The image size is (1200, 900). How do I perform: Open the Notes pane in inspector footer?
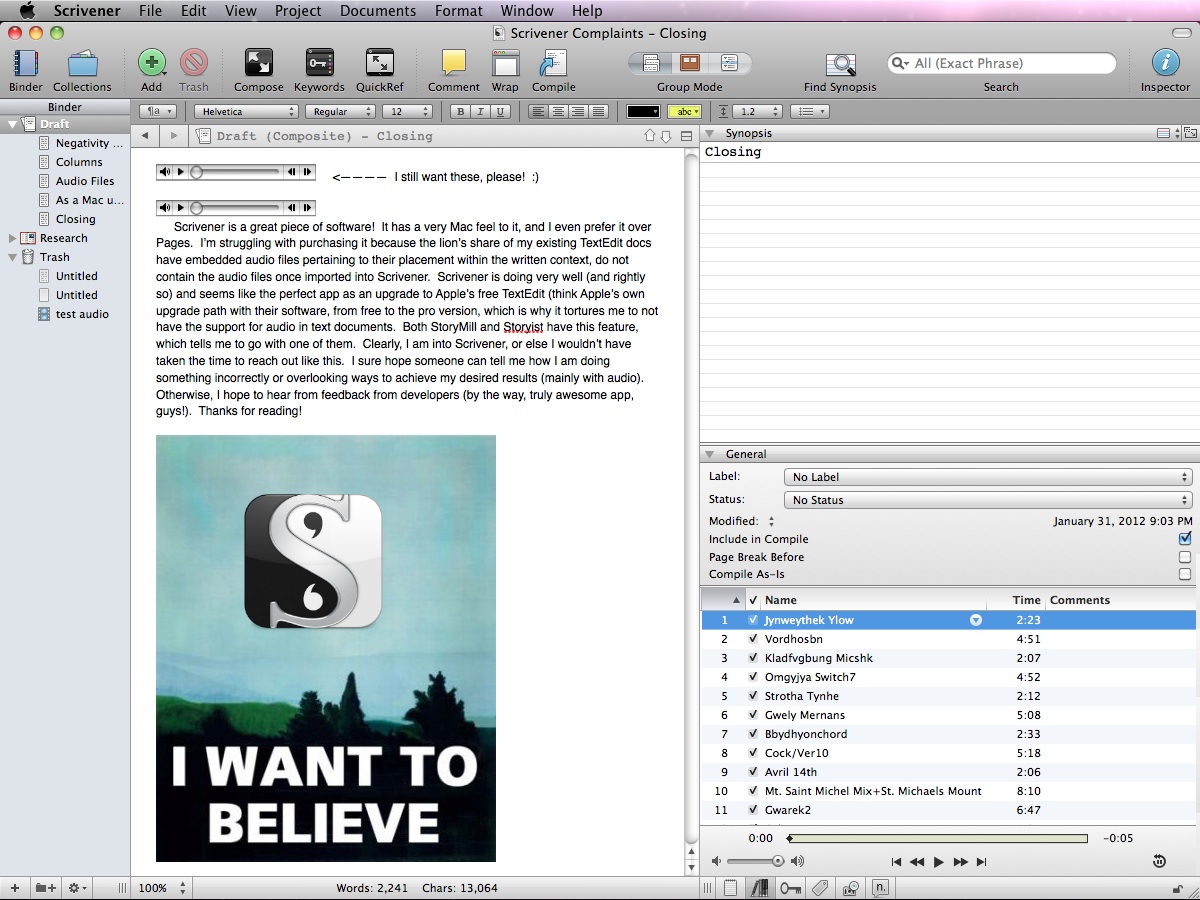click(x=731, y=888)
